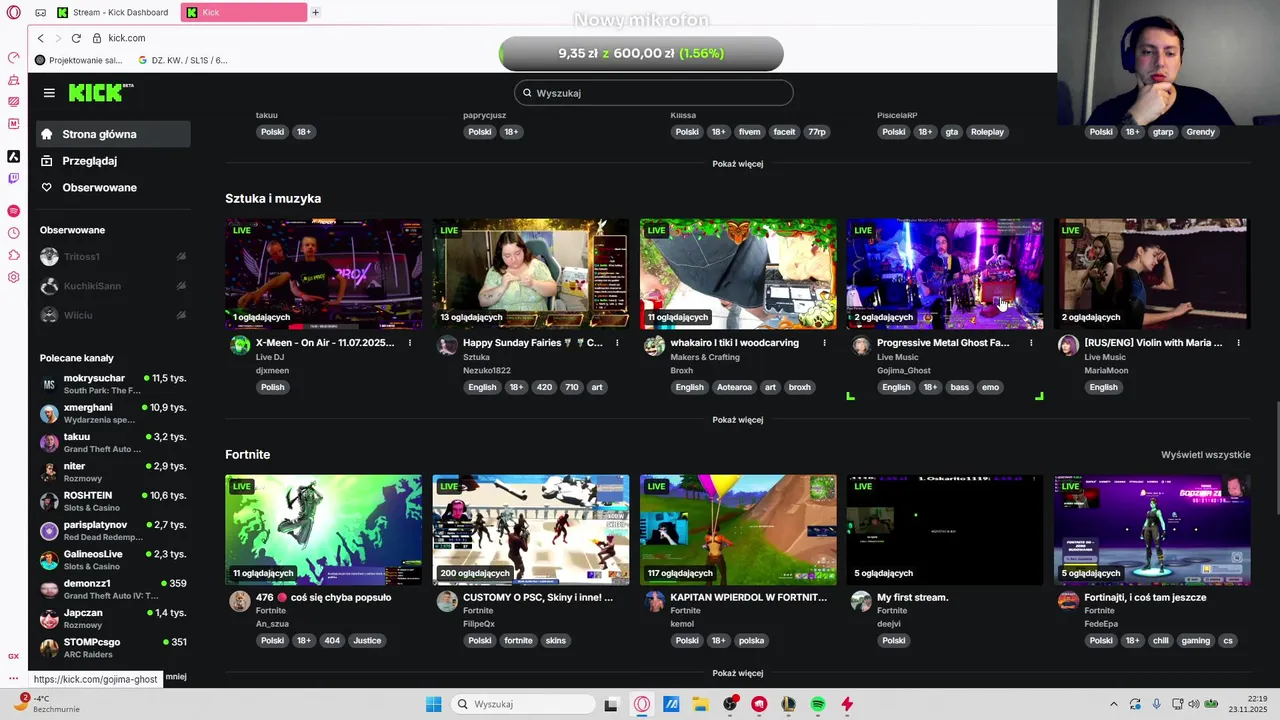
Task: Go back in browser history
Action: click(40, 38)
